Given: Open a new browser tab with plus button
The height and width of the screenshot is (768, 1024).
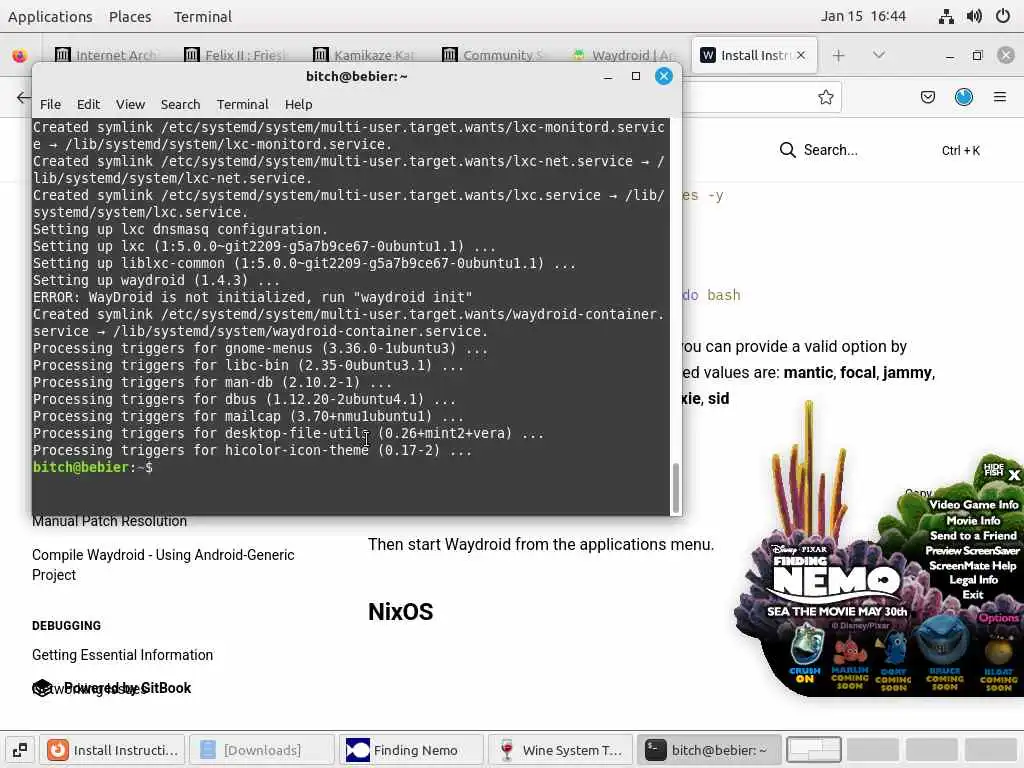Looking at the screenshot, I should click(839, 56).
